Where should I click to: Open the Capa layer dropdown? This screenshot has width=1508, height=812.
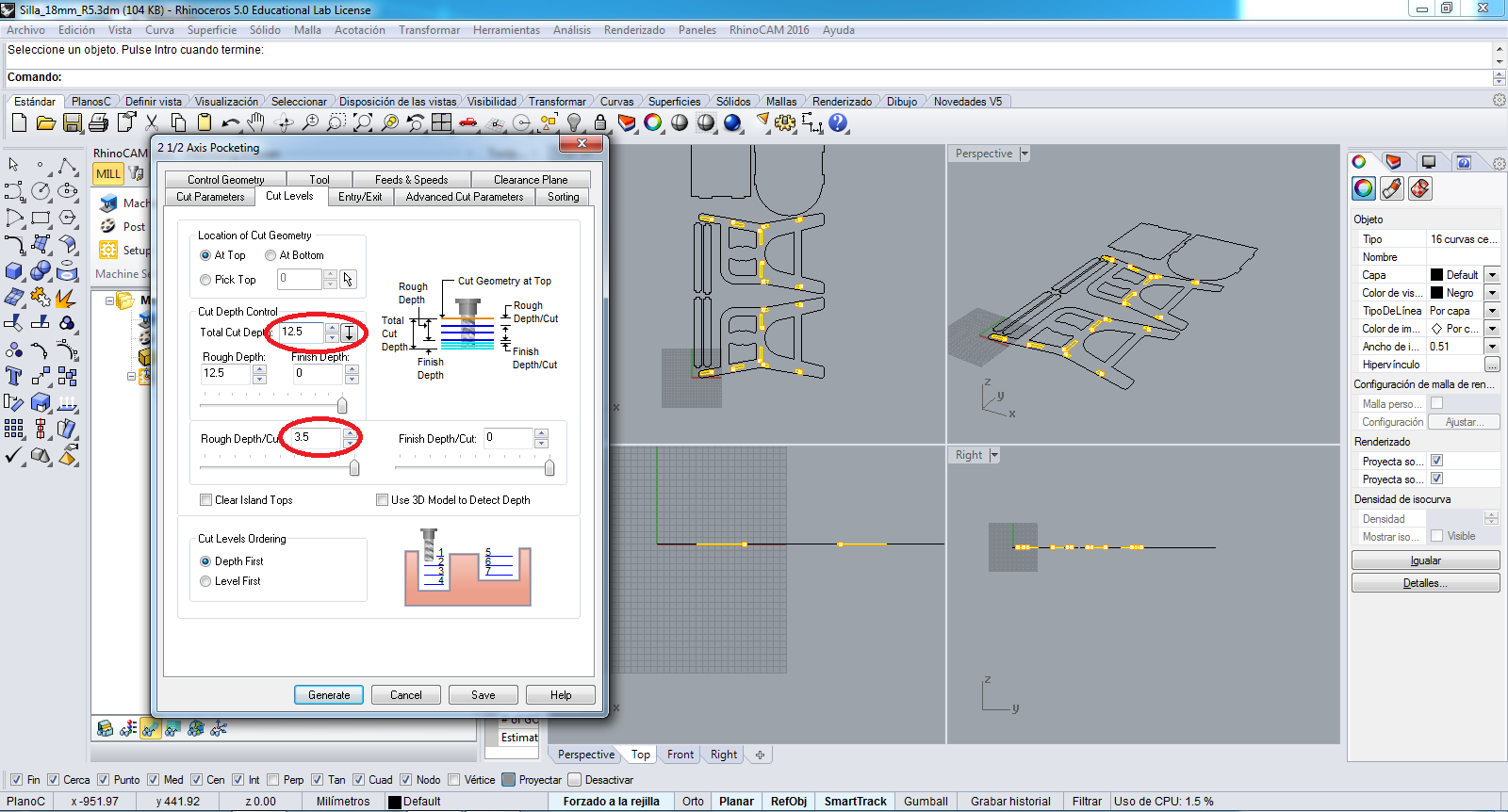[1492, 275]
